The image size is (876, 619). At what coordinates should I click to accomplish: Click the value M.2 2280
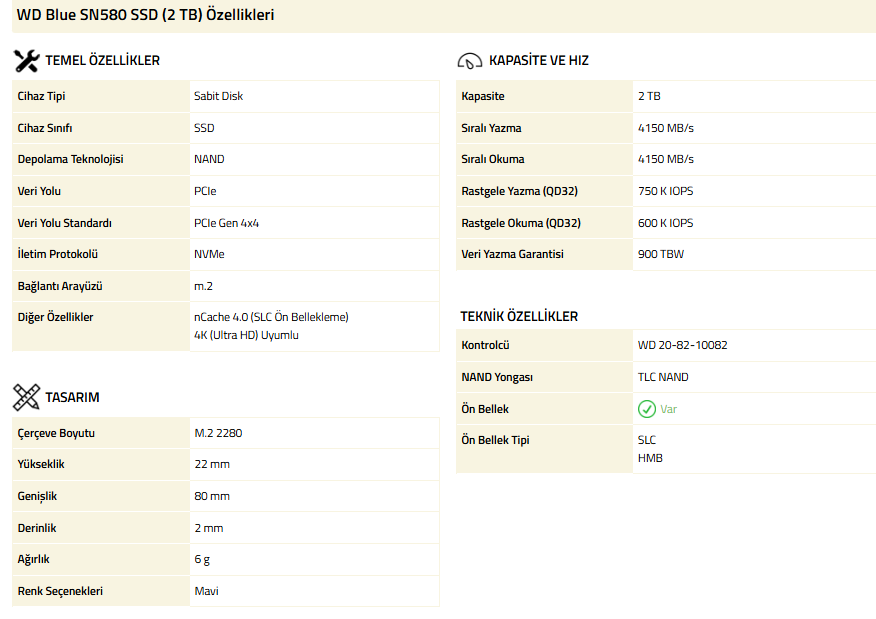[x=218, y=433]
